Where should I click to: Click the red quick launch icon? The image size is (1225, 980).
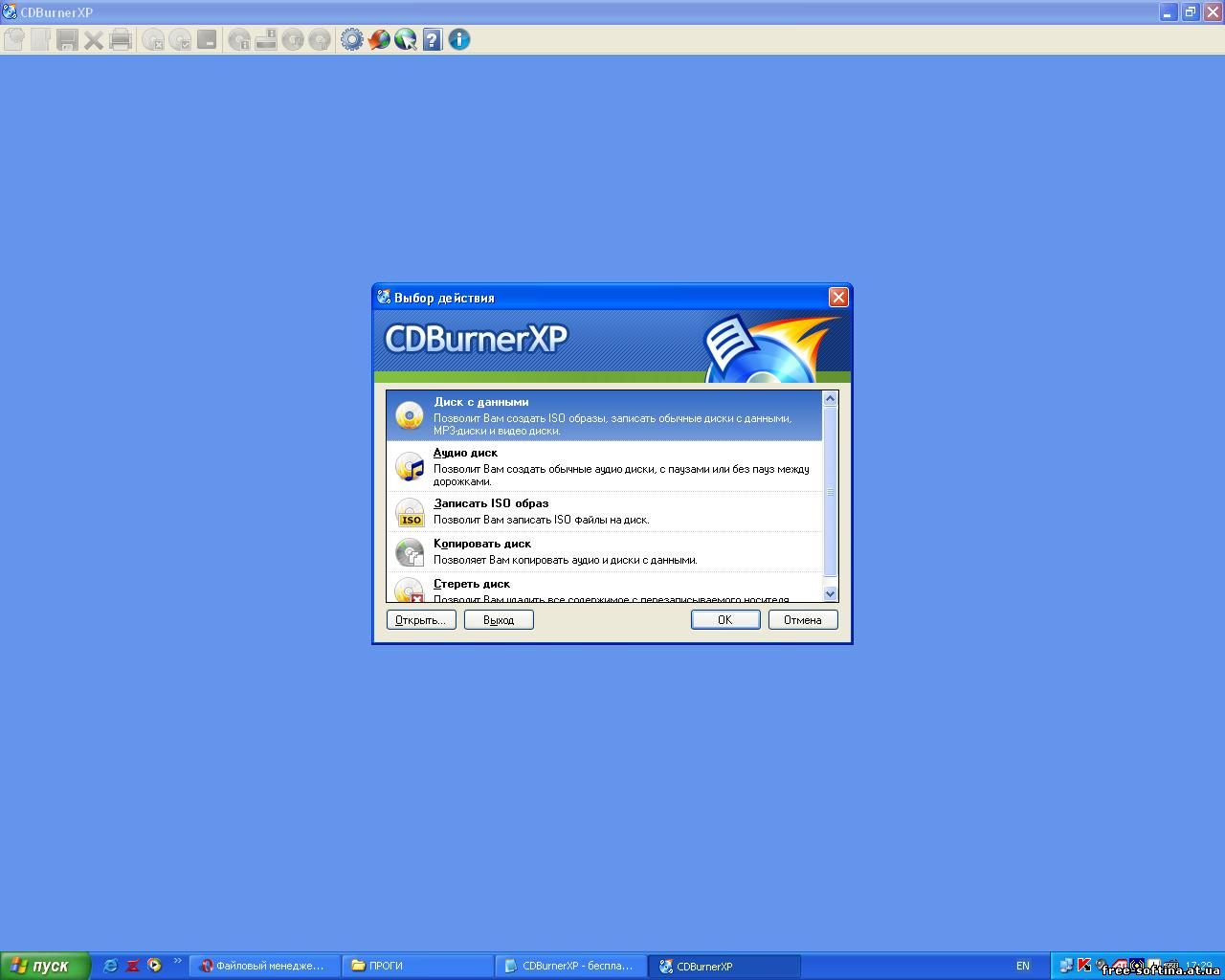(x=133, y=966)
